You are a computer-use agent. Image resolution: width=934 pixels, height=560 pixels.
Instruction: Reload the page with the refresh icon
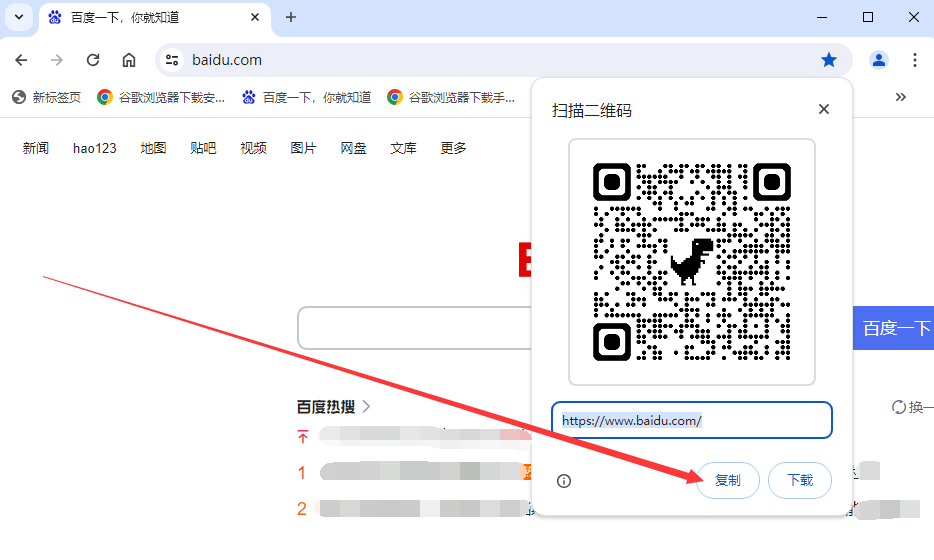point(93,60)
